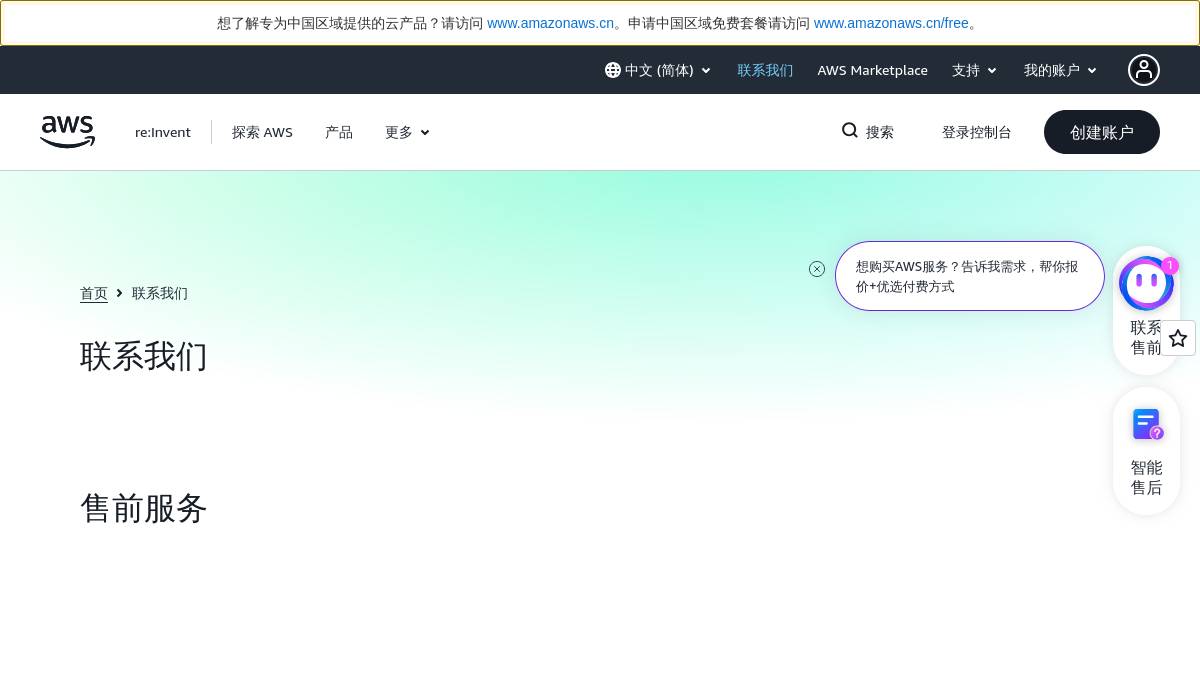Click the AWS logo

(67, 132)
